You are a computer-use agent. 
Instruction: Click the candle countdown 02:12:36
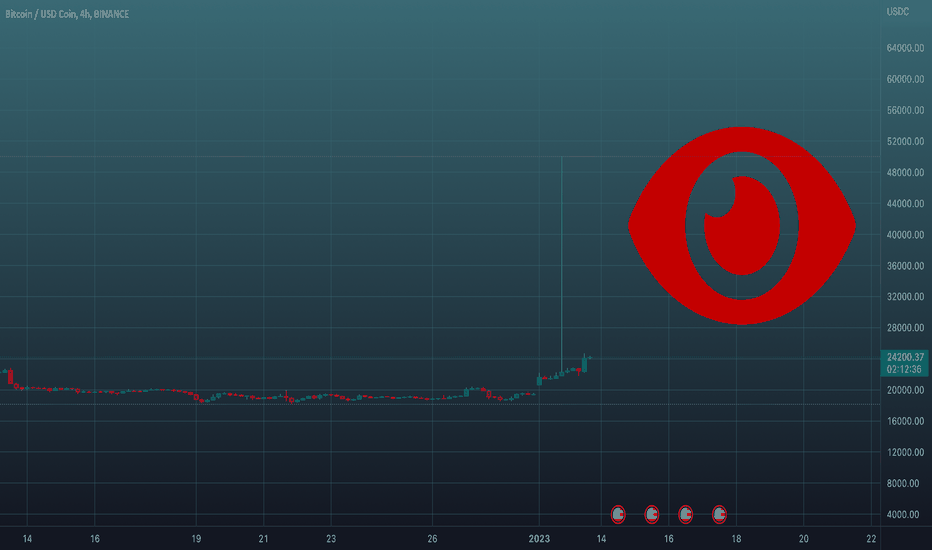904,369
